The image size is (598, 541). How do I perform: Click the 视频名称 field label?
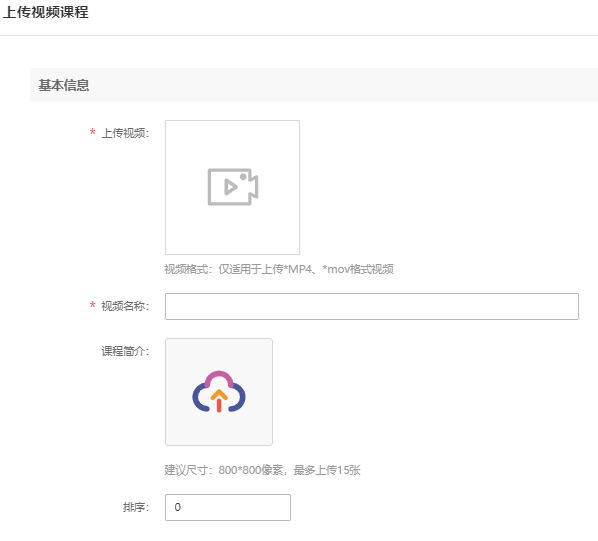pyautogui.click(x=125, y=306)
